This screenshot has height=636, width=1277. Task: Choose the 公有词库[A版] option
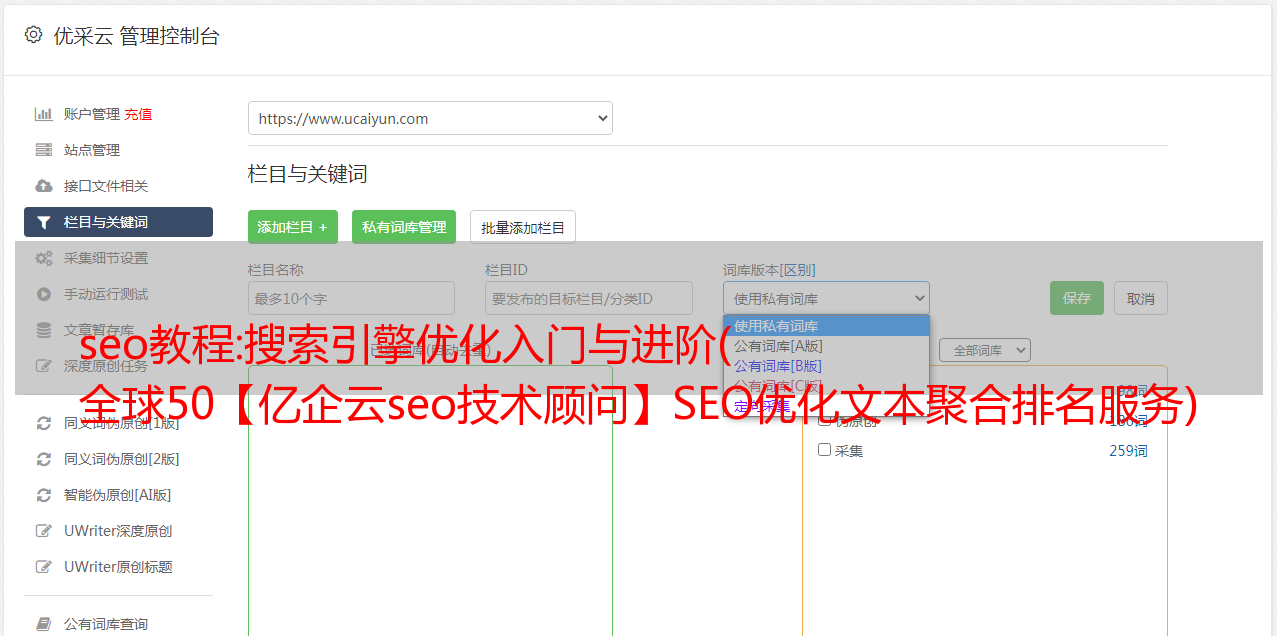826,346
